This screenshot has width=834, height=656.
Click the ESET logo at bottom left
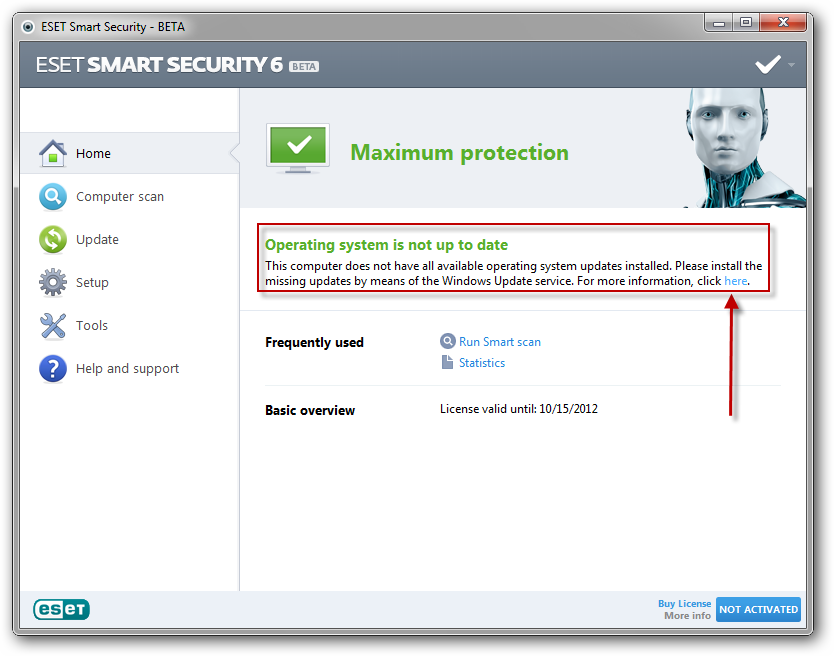(60, 609)
